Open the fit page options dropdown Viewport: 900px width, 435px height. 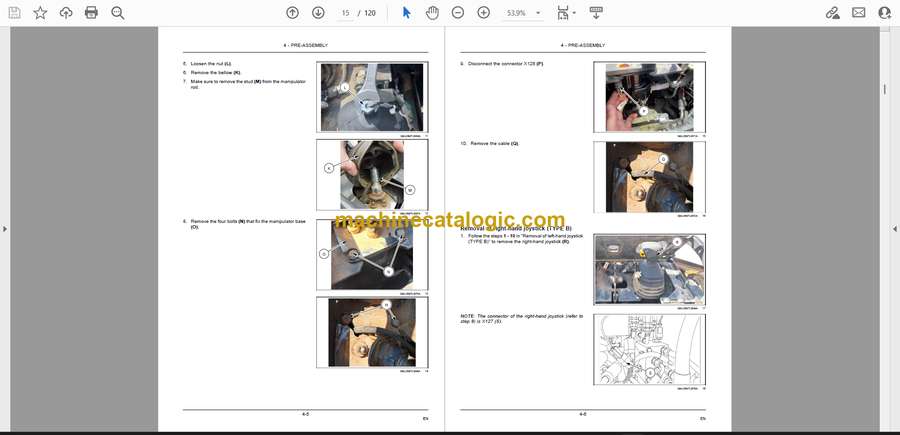tap(566, 13)
